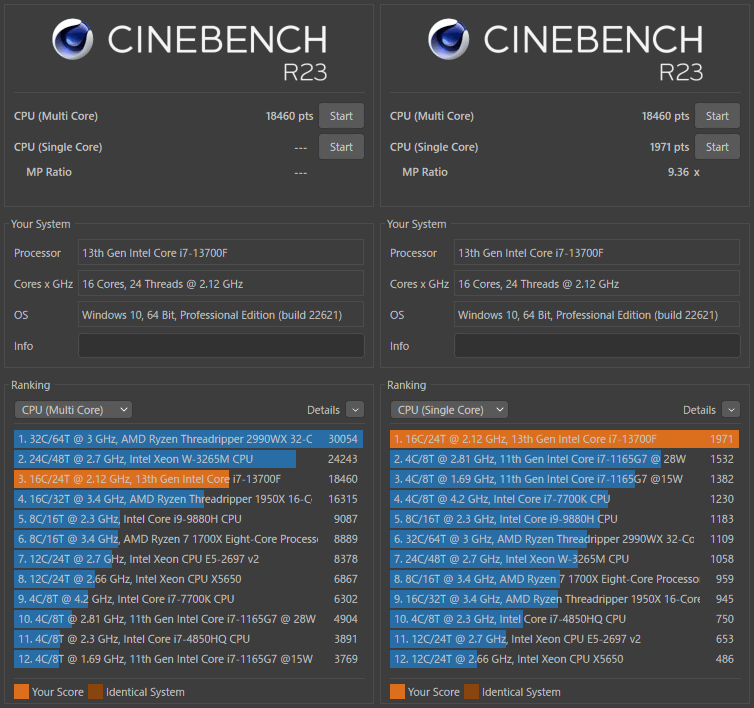The height and width of the screenshot is (708, 754).
Task: Select i7-1165G7 @15W row scoring 3769
Action: (x=188, y=659)
